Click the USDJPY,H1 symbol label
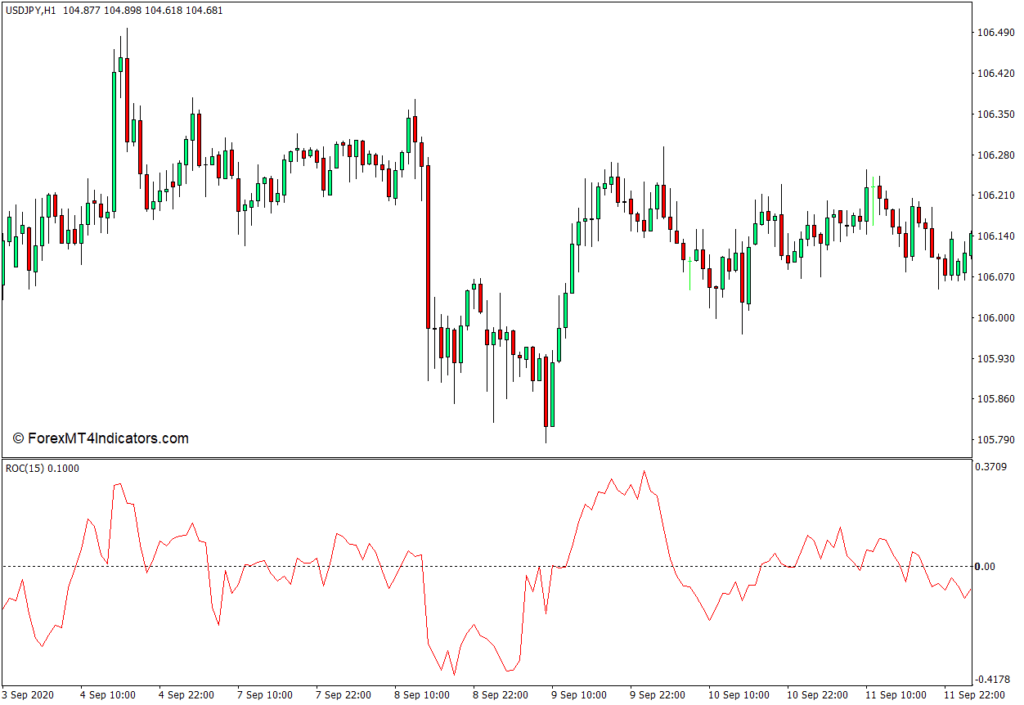Screen dimensions: 1024x705 coord(32,11)
